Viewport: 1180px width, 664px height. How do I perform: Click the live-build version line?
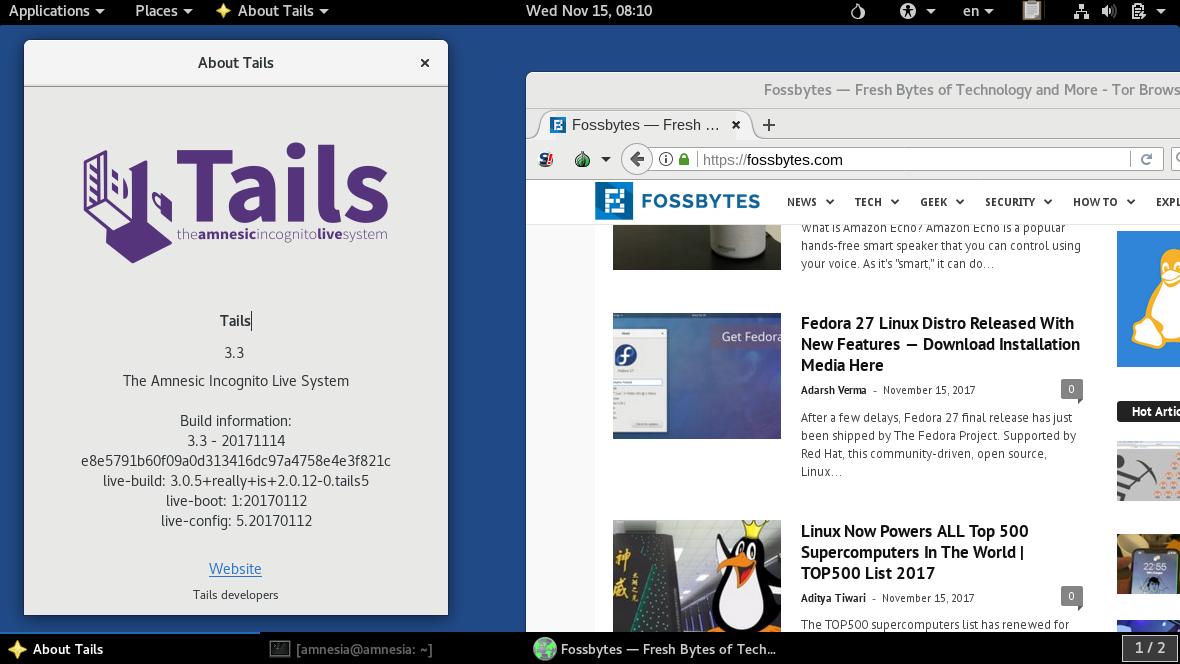point(236,480)
